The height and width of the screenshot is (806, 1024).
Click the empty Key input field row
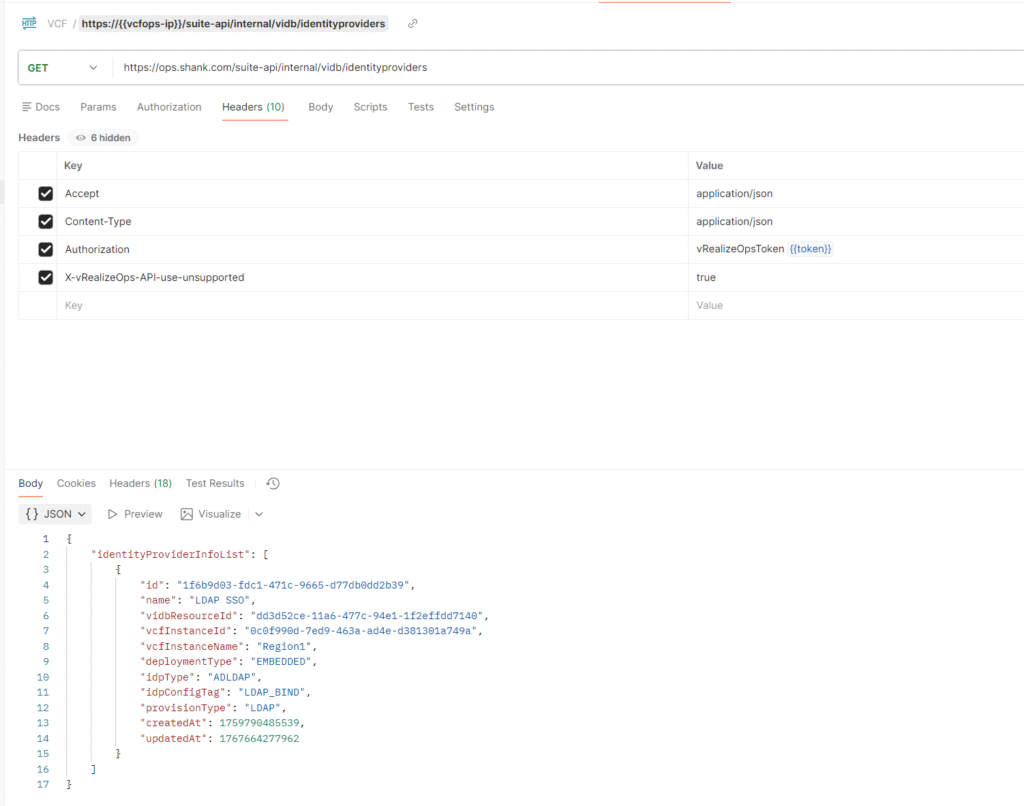pyautogui.click(x=120, y=305)
